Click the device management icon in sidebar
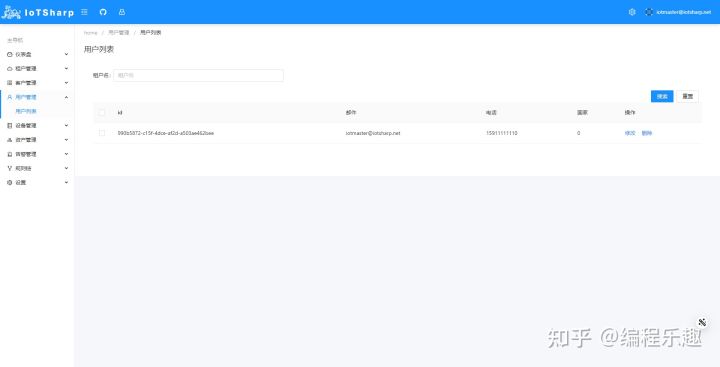The width and height of the screenshot is (720, 367). tap(10, 125)
